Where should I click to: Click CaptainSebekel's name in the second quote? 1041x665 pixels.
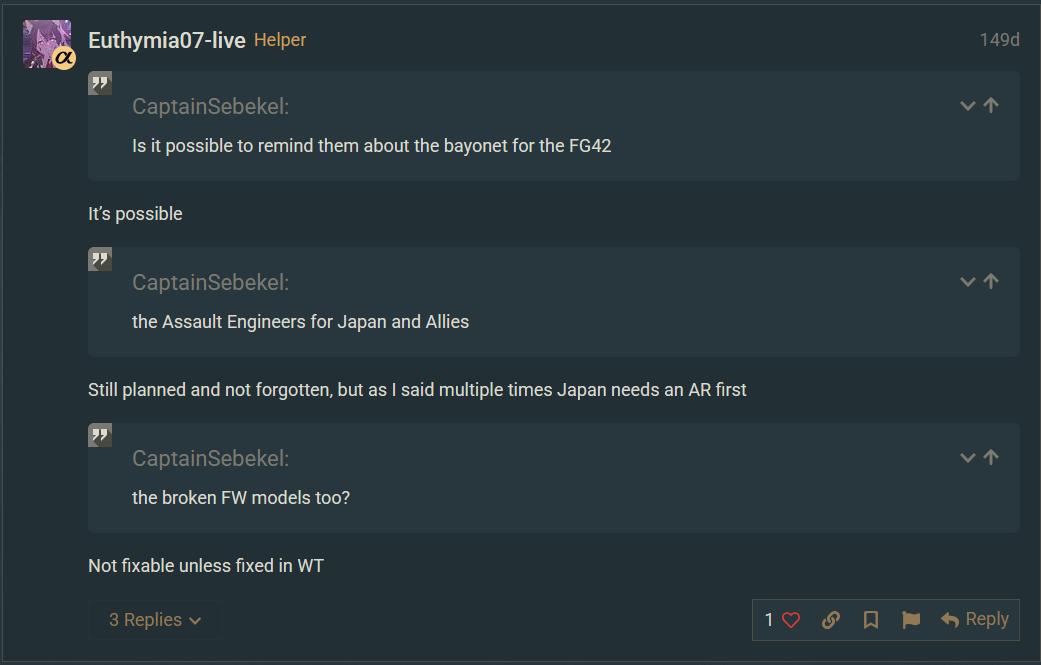(210, 283)
